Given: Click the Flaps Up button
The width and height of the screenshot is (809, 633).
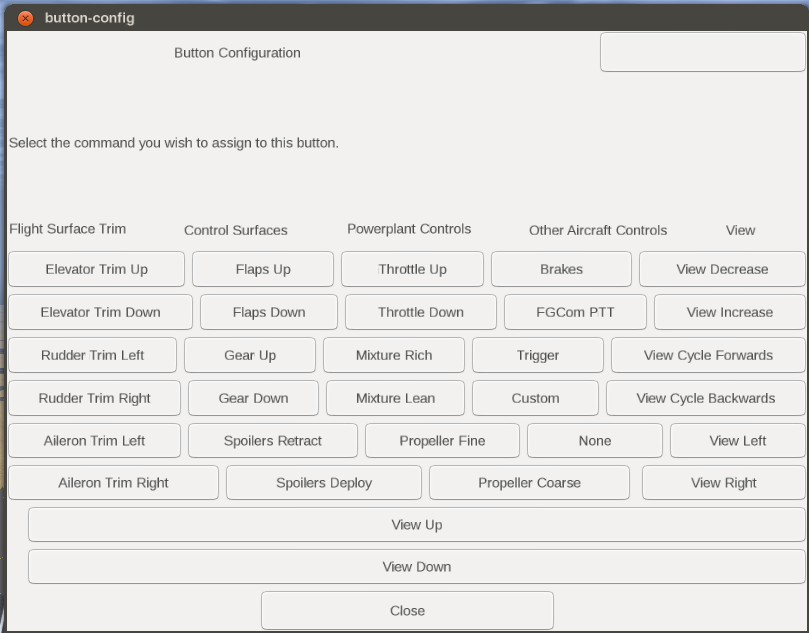Looking at the screenshot, I should point(263,269).
